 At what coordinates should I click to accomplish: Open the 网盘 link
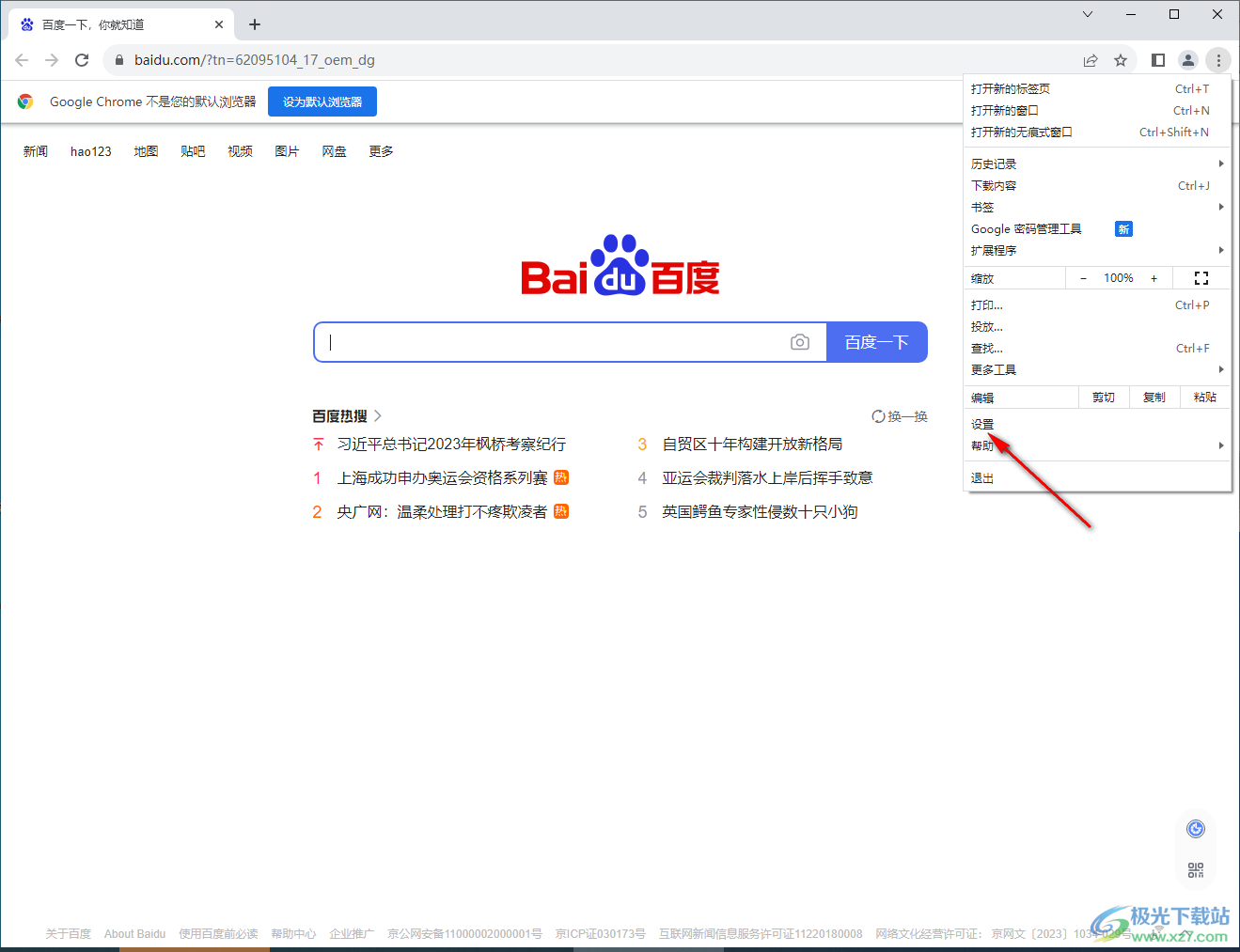[334, 151]
